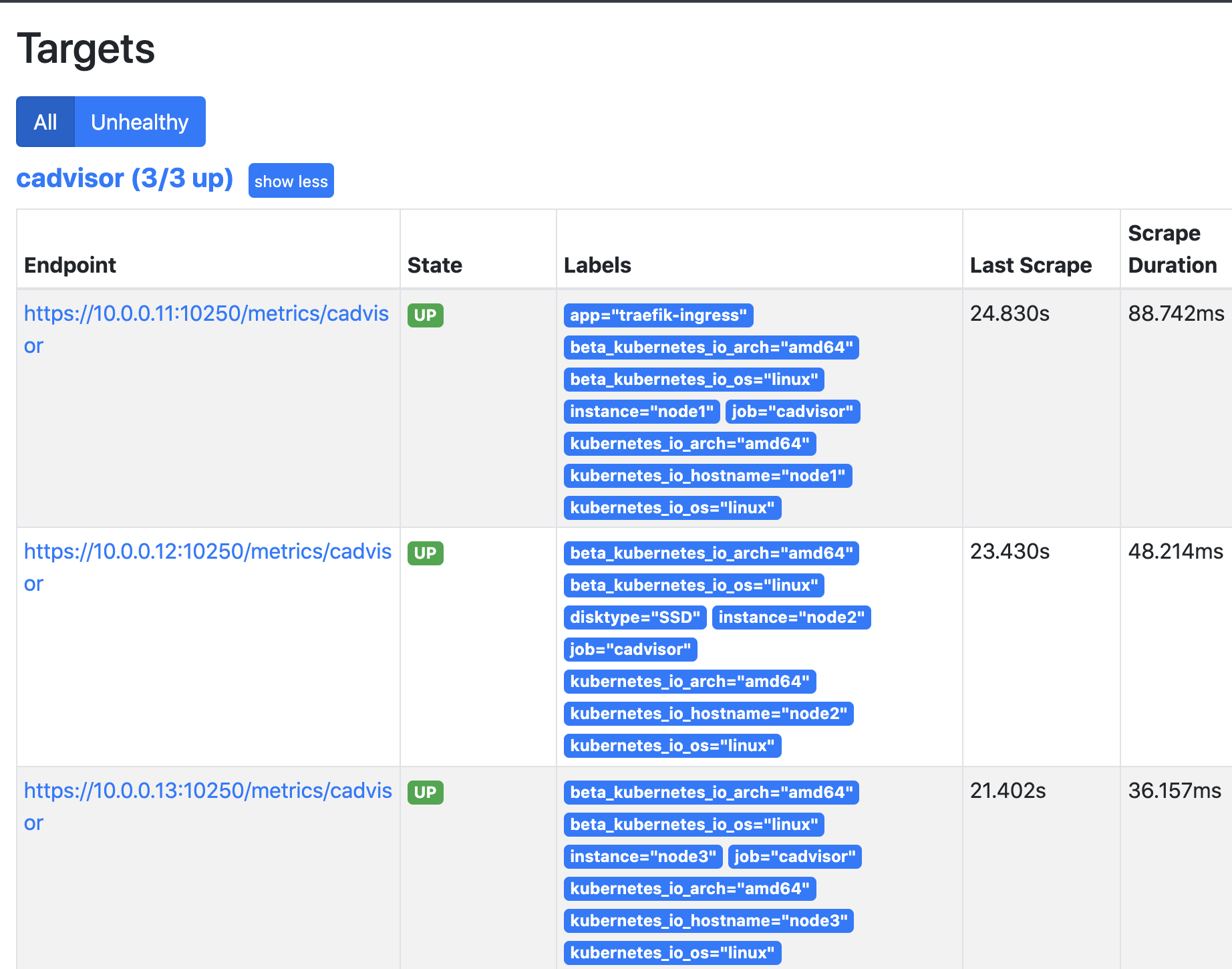Click the instance="node1" label badge
Screen dimensions: 1232x969
pos(641,412)
